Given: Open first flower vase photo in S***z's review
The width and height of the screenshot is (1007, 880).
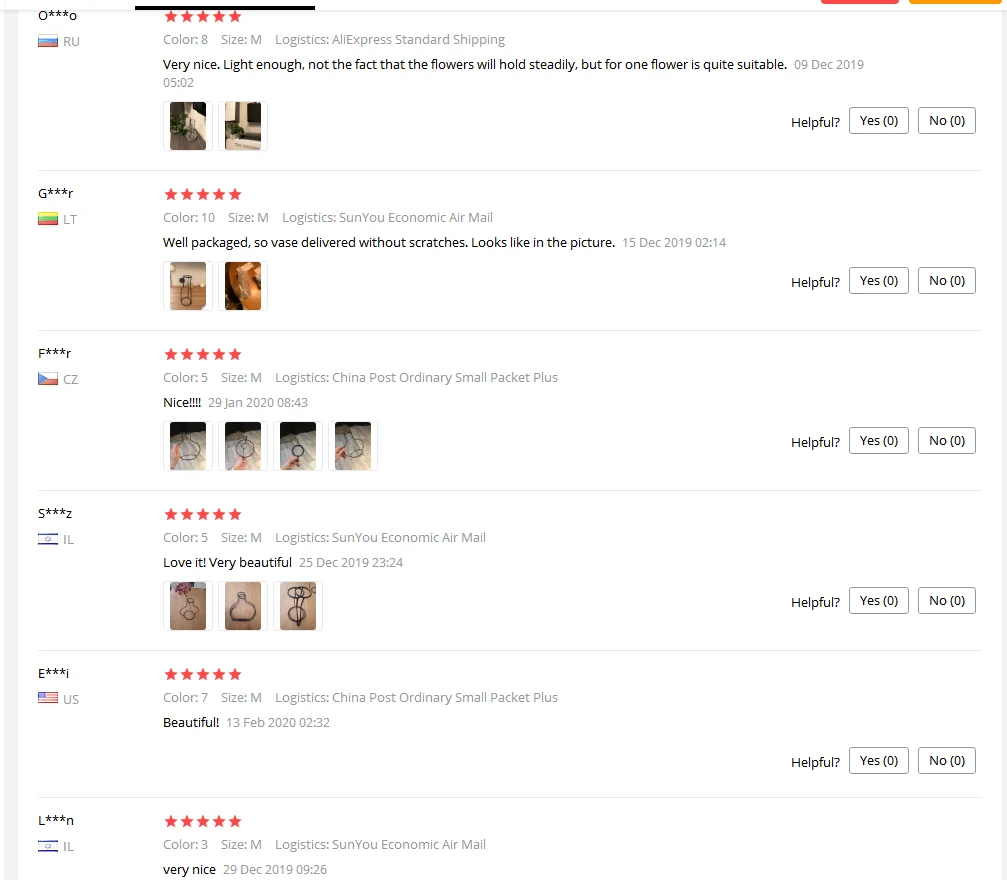Looking at the screenshot, I should click(x=188, y=606).
